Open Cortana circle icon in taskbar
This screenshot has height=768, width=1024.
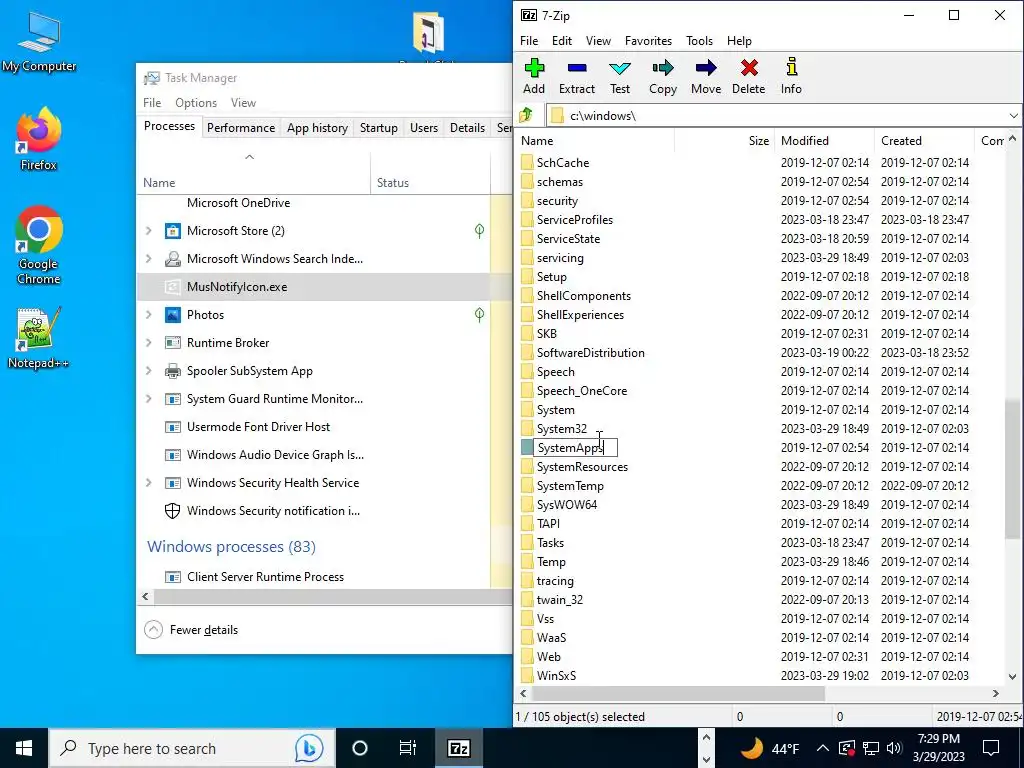360,748
